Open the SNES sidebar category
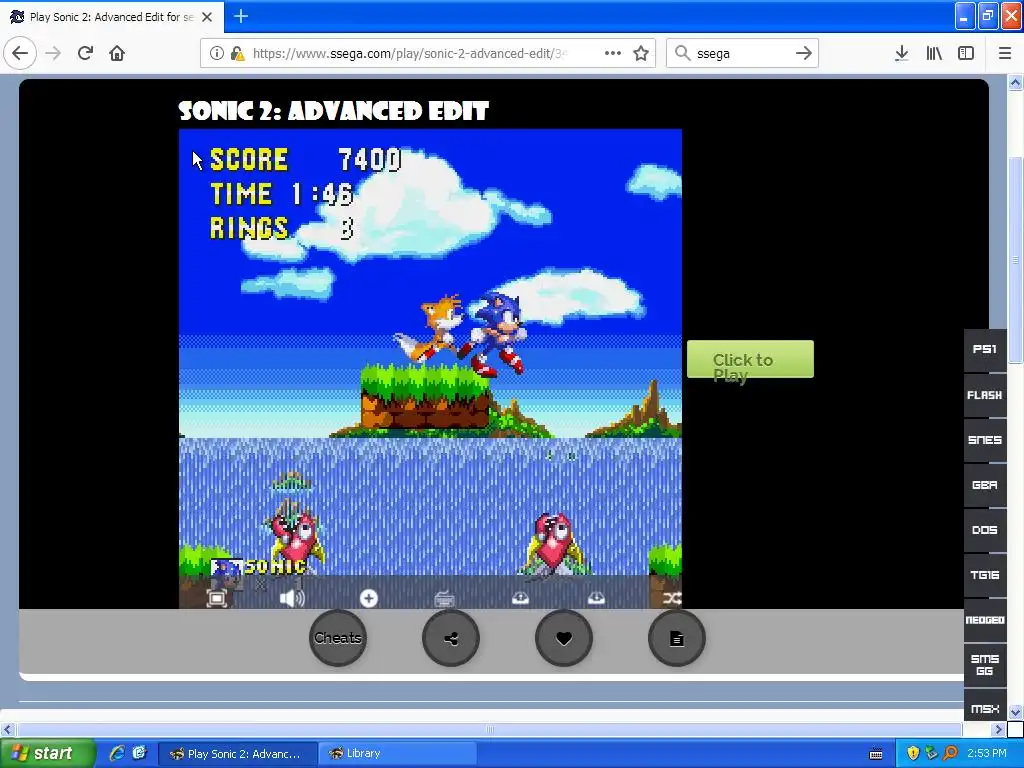 point(985,440)
